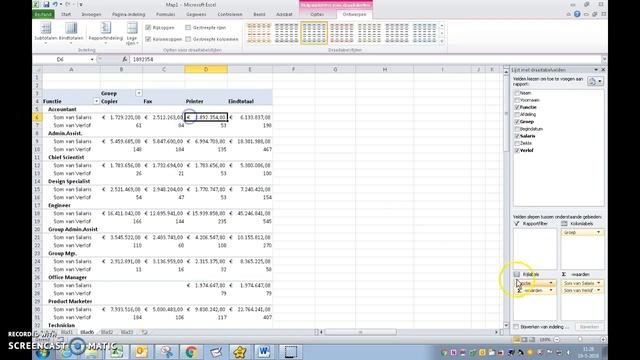
Task: Open Chrome from the taskbar
Action: click(191, 351)
